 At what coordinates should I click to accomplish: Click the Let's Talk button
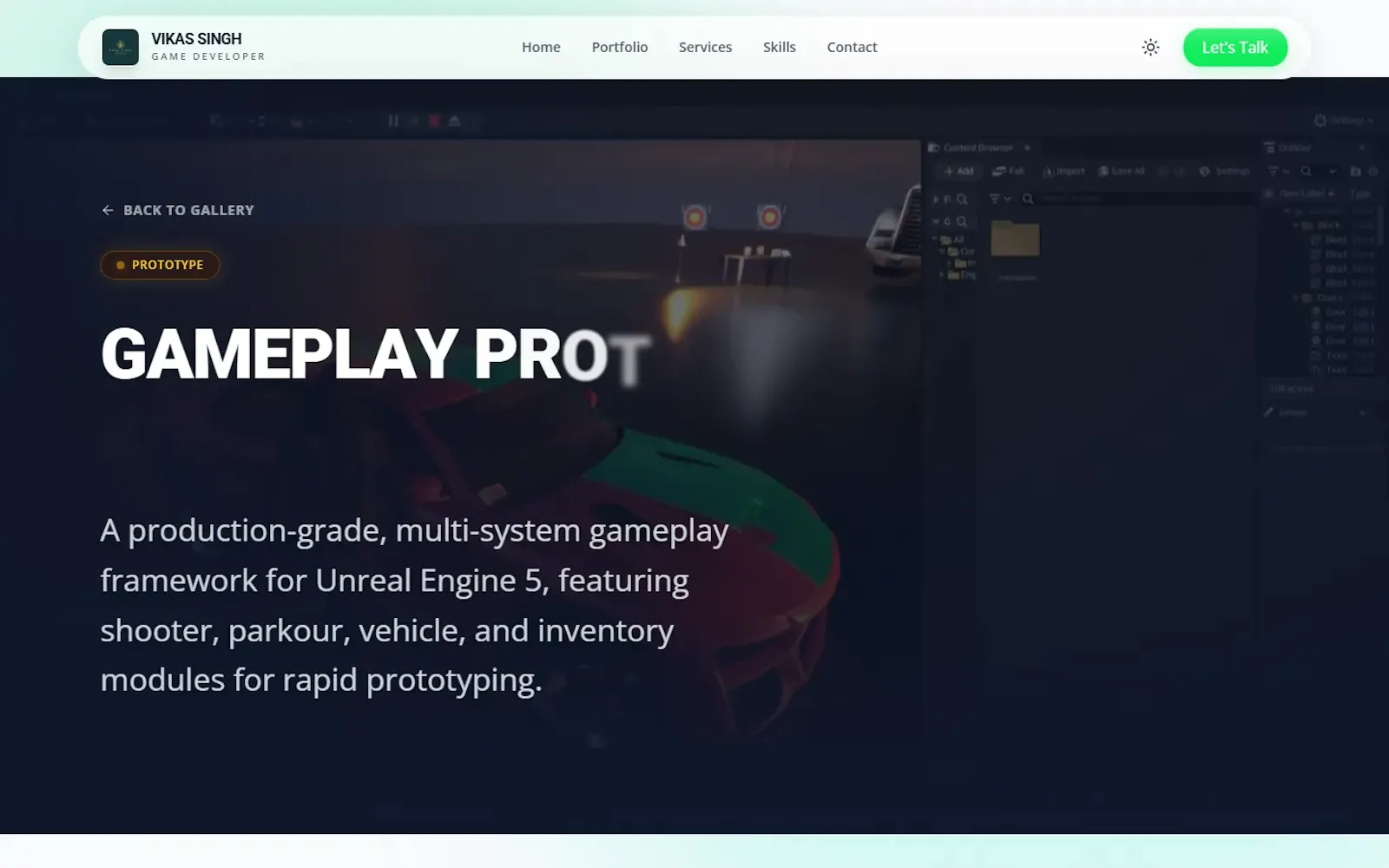click(x=1234, y=48)
